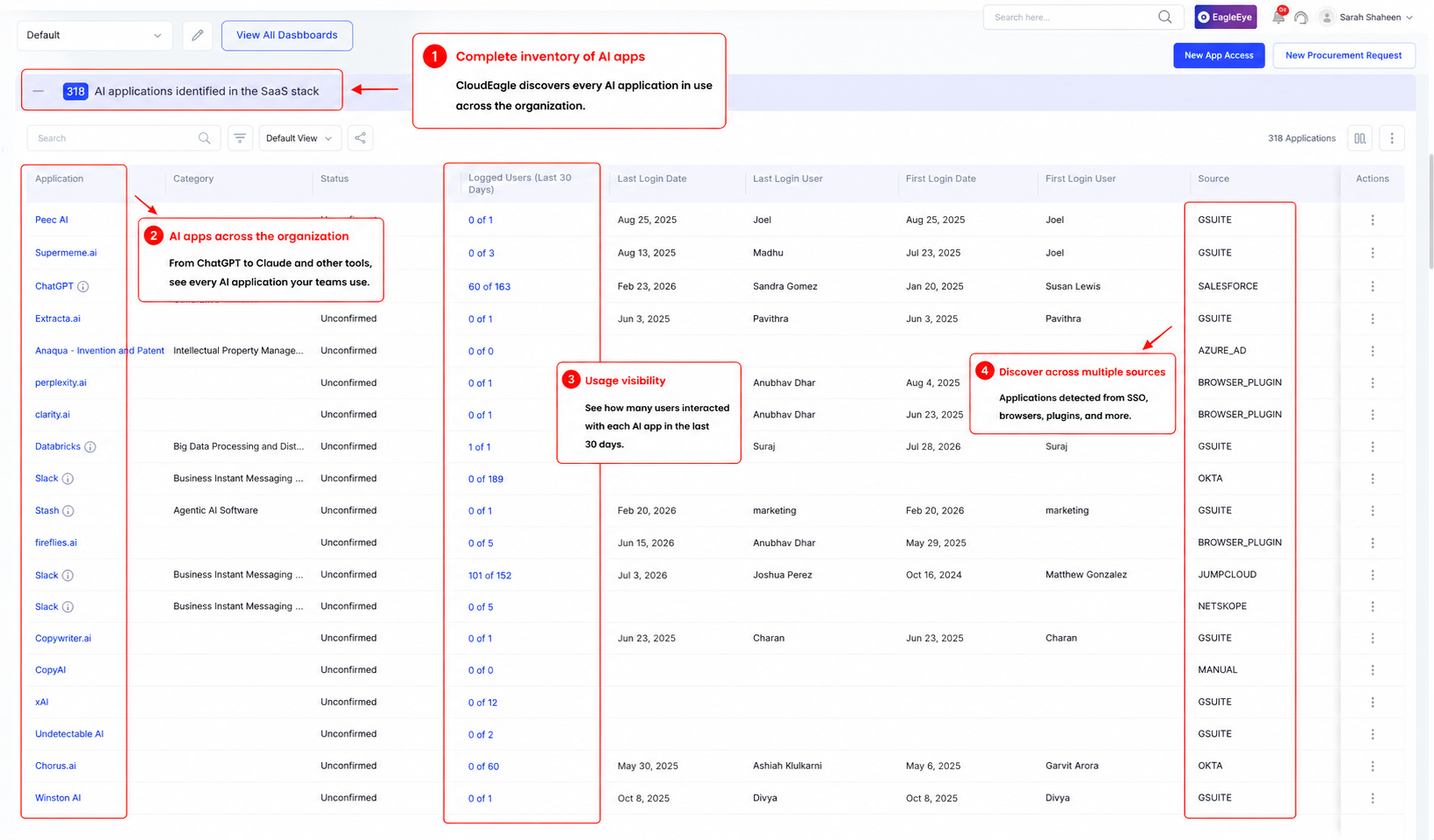The height and width of the screenshot is (840, 1434).
Task: Click the table filter icon
Action: tap(240, 138)
